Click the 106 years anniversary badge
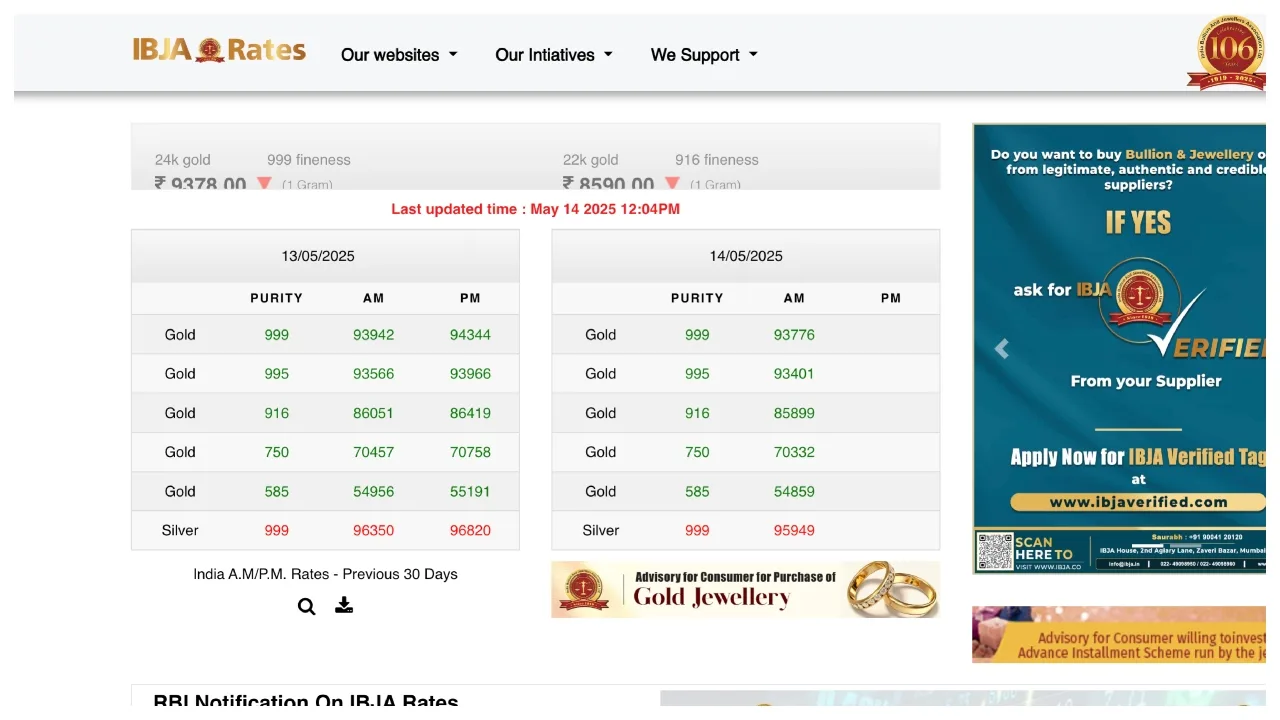 point(1229,52)
